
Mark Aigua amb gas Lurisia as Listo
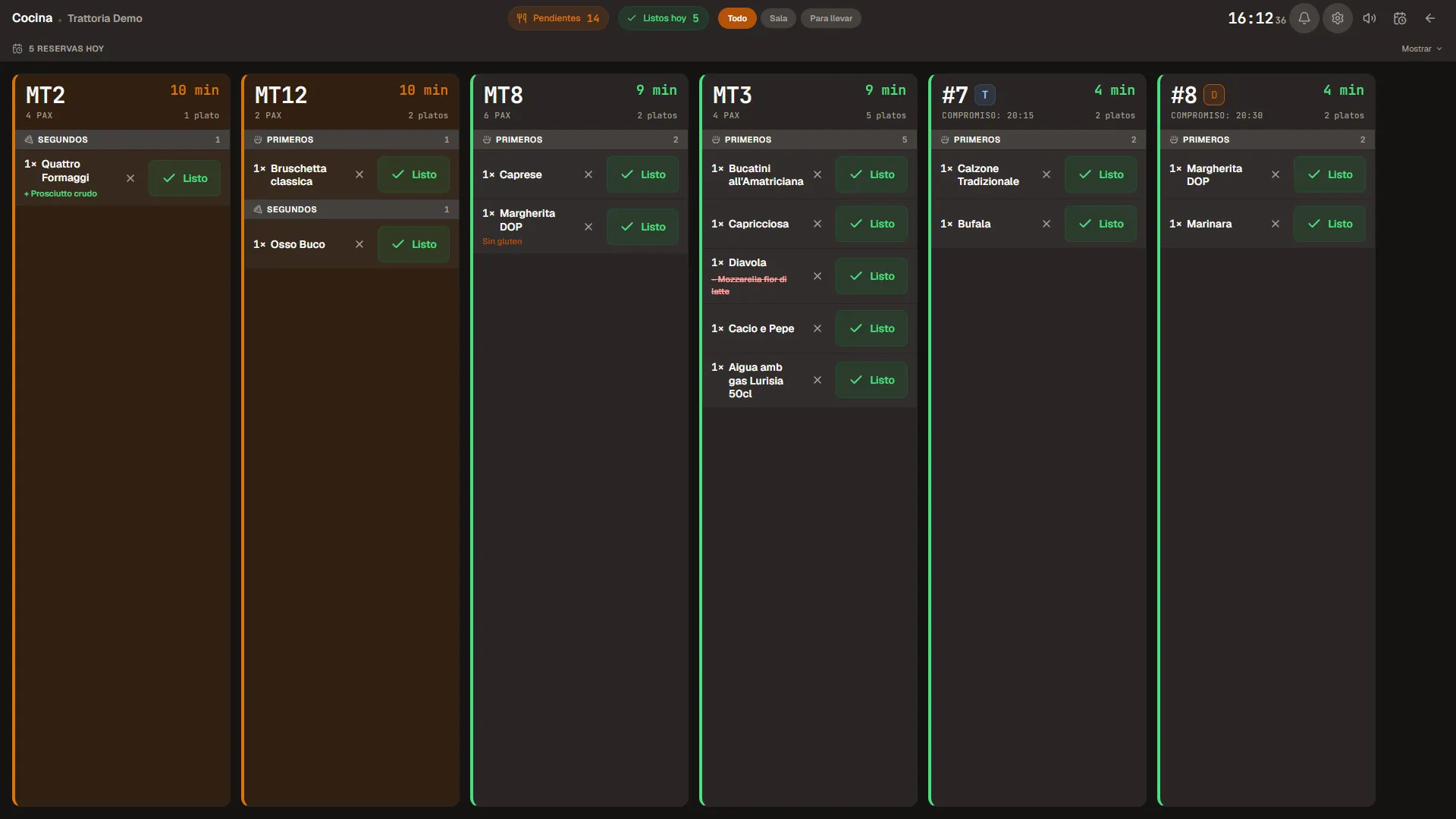coord(872,380)
